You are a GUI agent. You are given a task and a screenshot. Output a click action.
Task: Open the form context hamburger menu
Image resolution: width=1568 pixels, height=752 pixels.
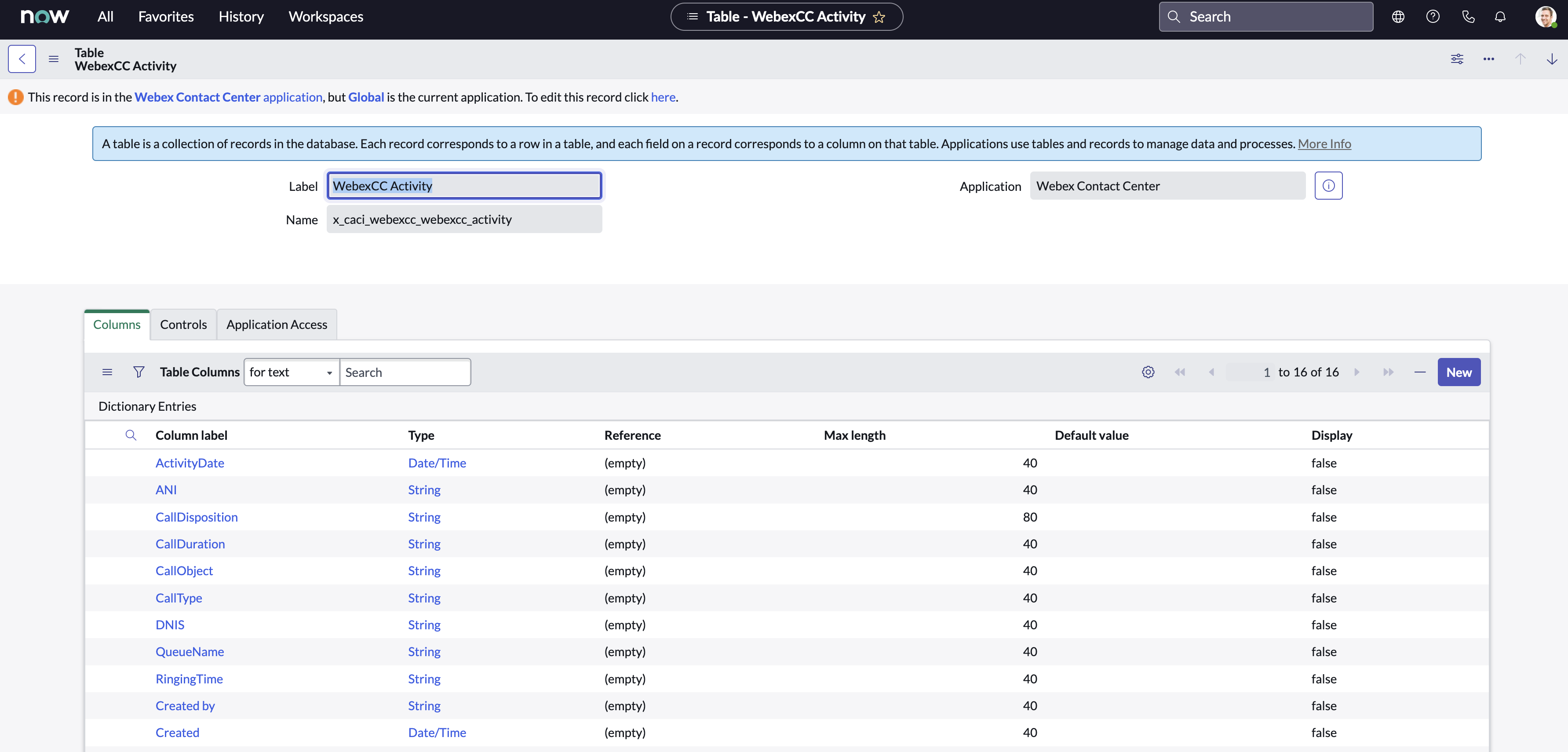click(x=54, y=59)
